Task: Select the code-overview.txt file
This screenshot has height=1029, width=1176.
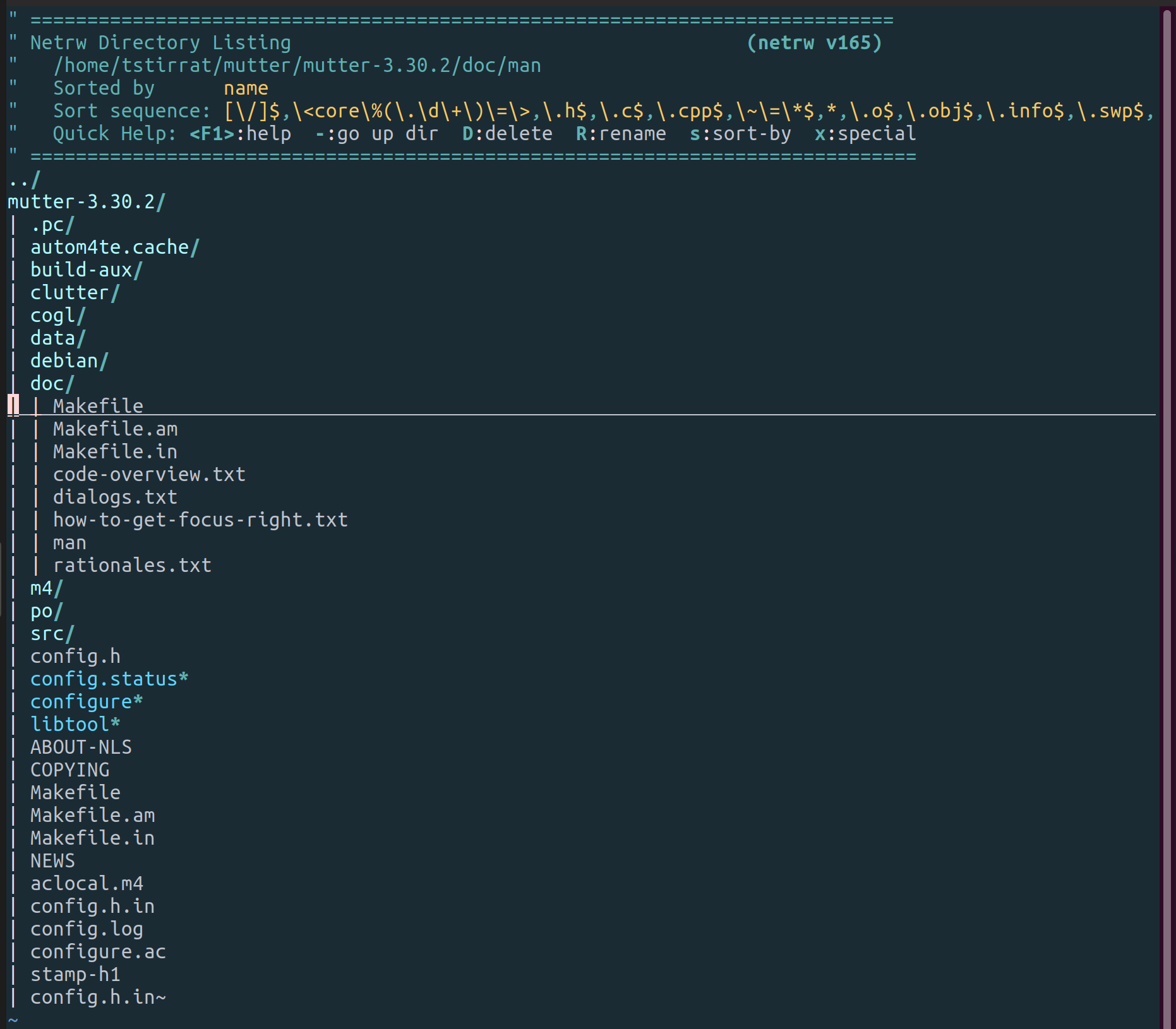Action: pos(149,473)
